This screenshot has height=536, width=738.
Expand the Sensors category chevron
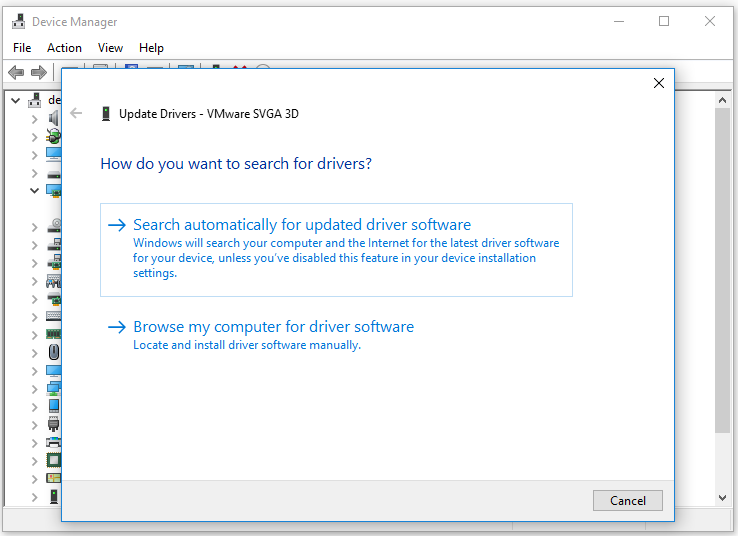point(34,479)
